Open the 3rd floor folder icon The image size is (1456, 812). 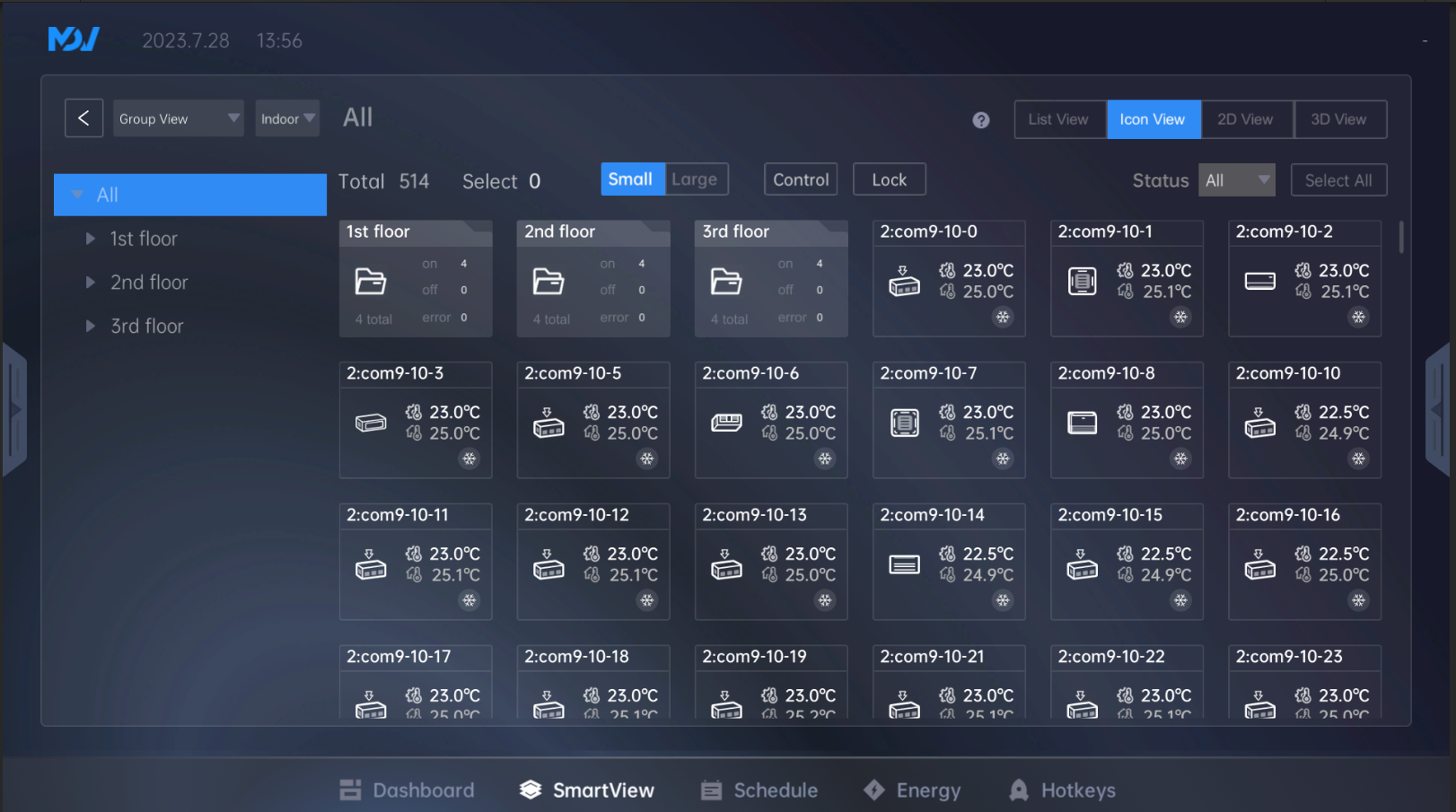[725, 281]
